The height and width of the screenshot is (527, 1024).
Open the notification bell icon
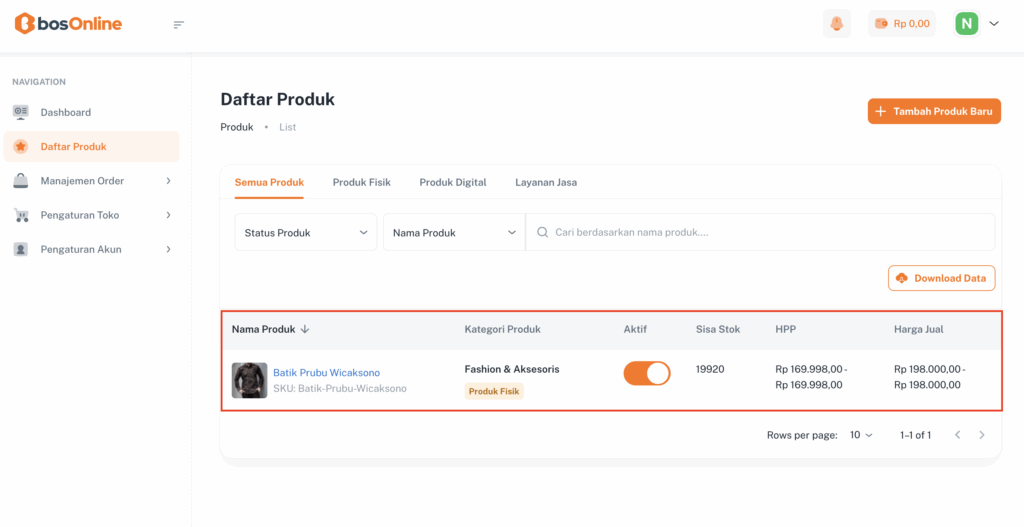pyautogui.click(x=836, y=23)
